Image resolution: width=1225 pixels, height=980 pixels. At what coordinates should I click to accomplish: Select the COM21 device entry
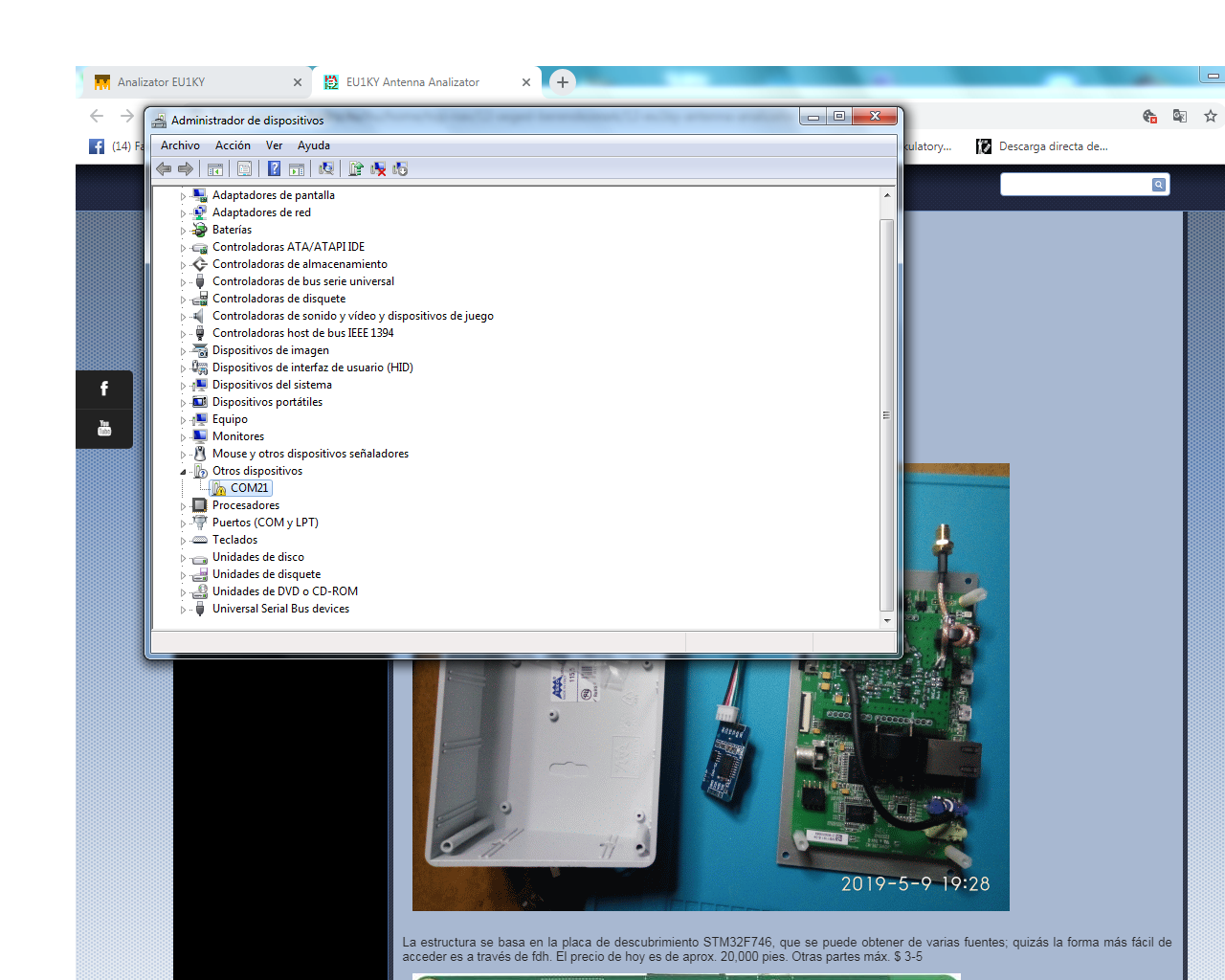[x=249, y=488]
